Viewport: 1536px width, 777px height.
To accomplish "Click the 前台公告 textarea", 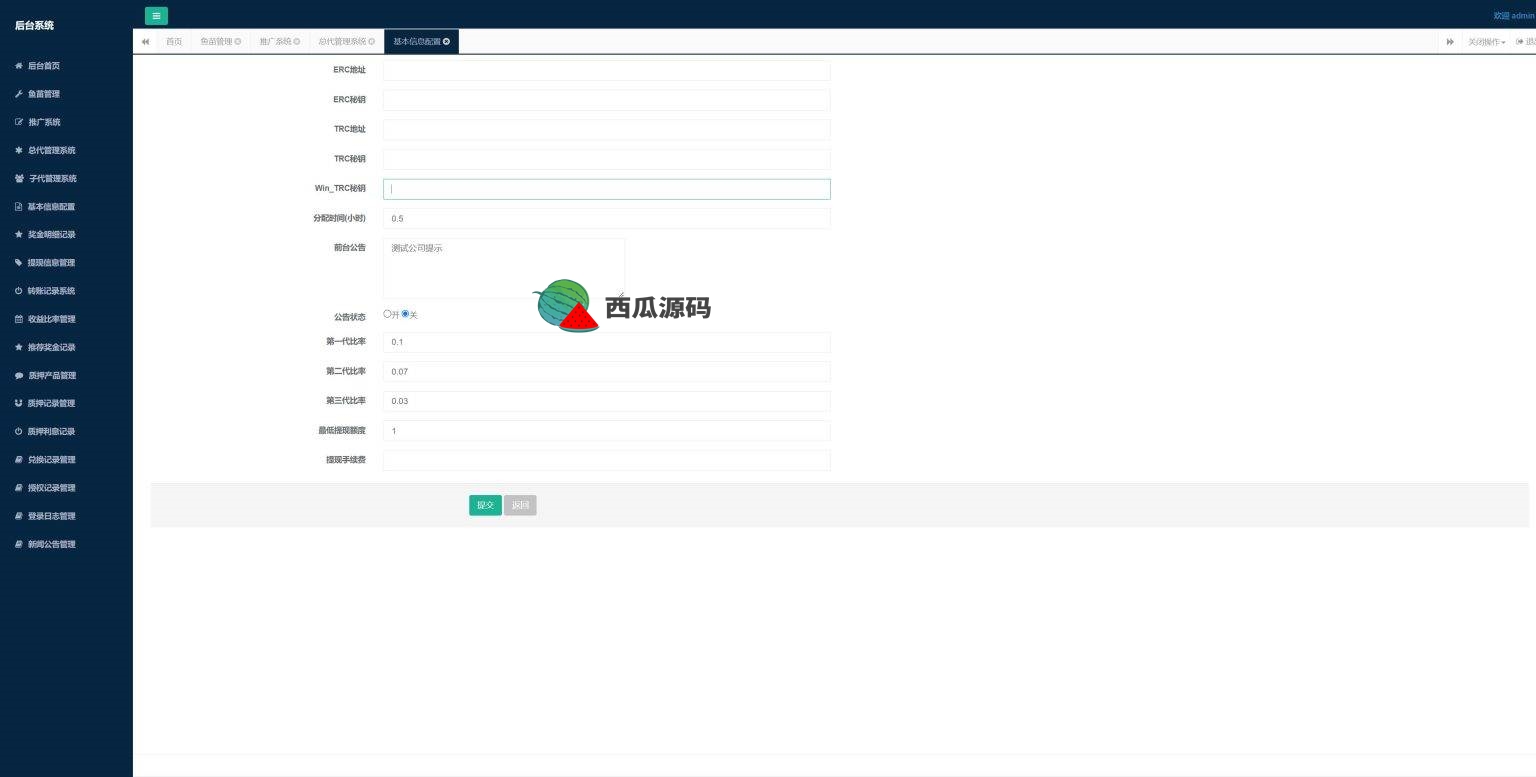I will 504,268.
